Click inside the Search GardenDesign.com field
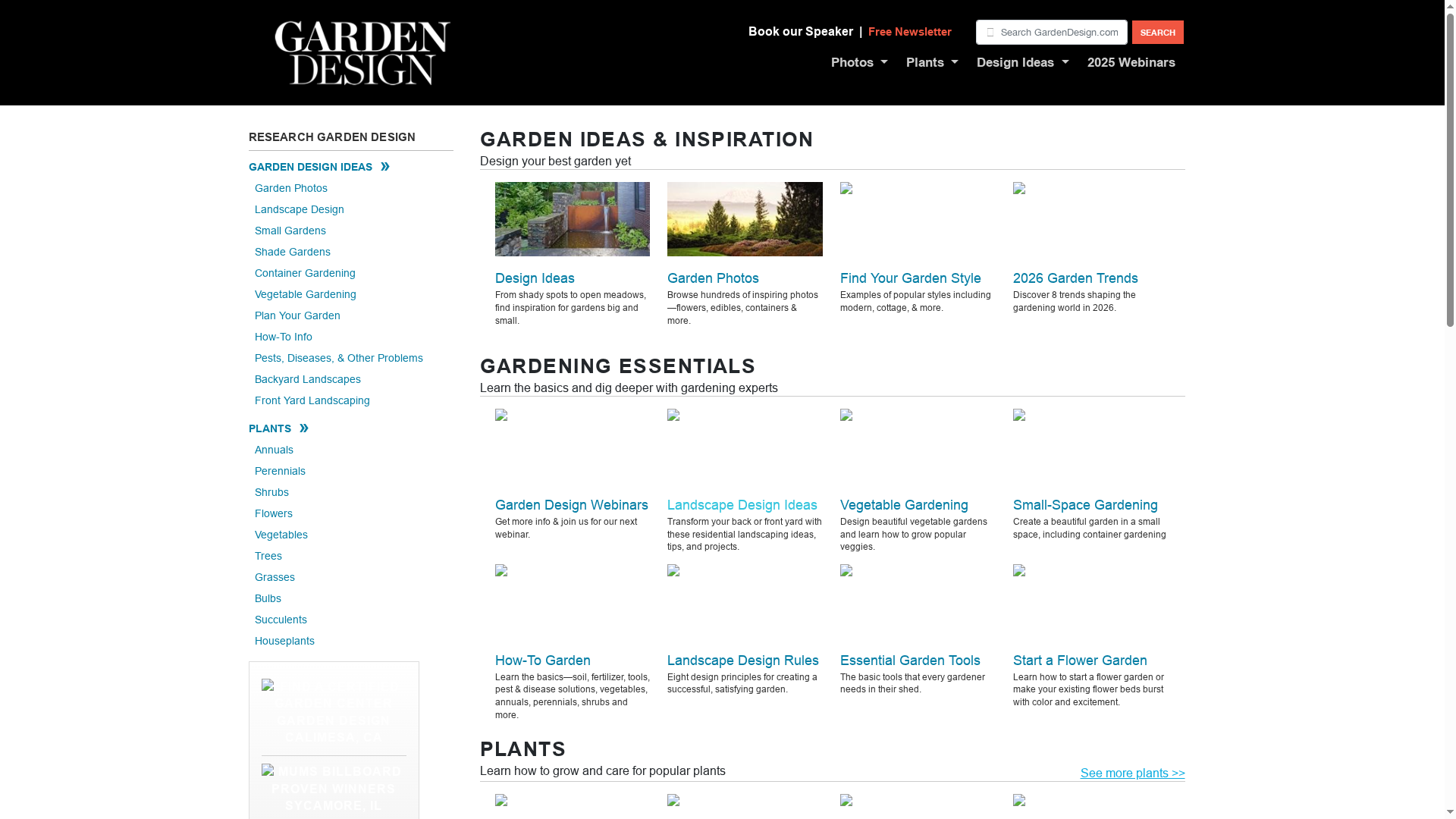Viewport: 1456px width, 819px height. (1058, 32)
